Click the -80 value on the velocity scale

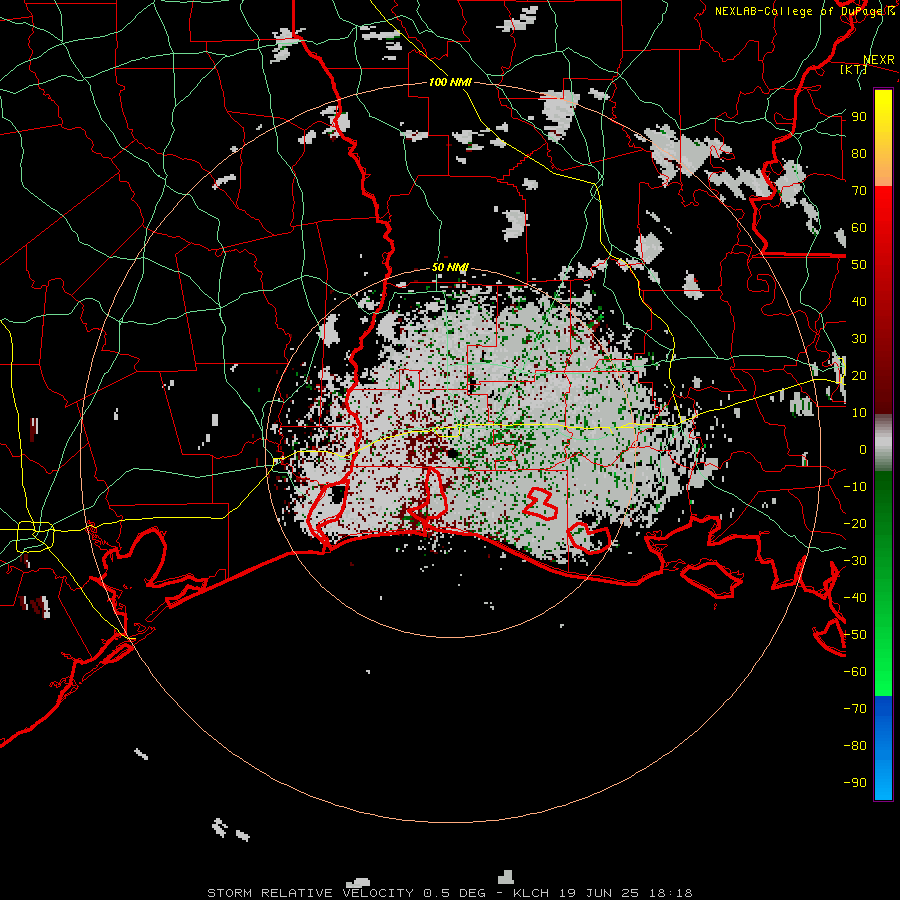pos(855,746)
